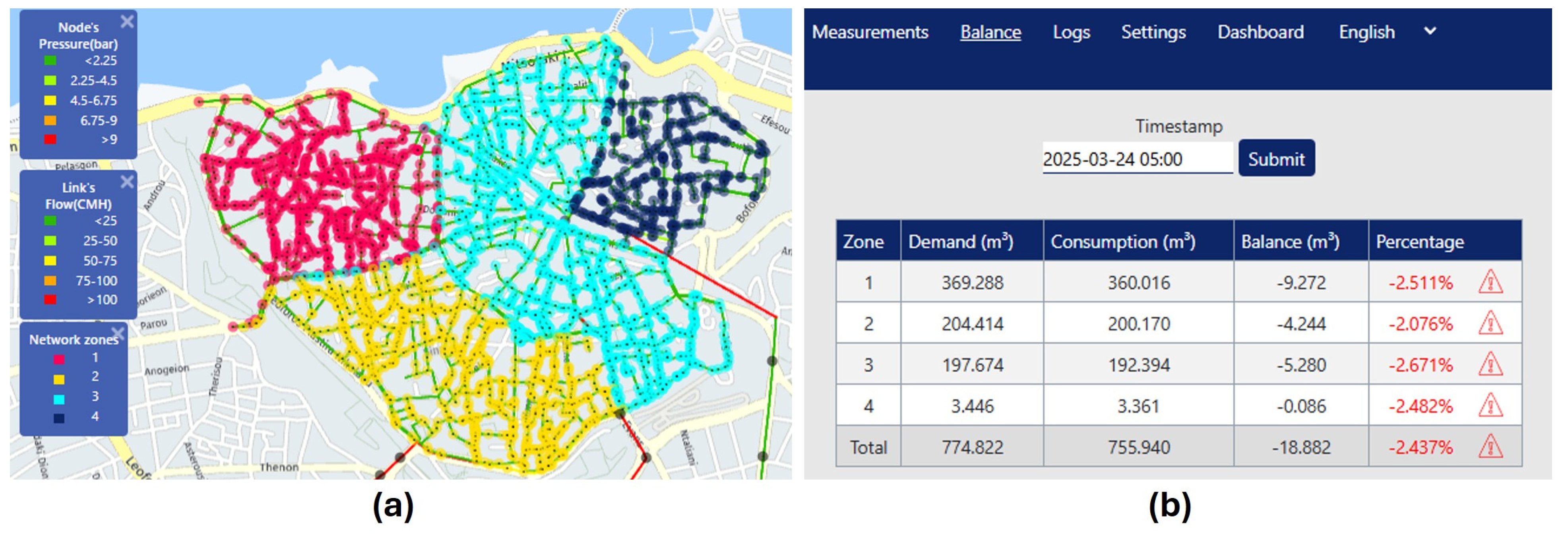Click the yellow zone 2 swatch
This screenshot has width=1568, height=536.
coord(59,379)
